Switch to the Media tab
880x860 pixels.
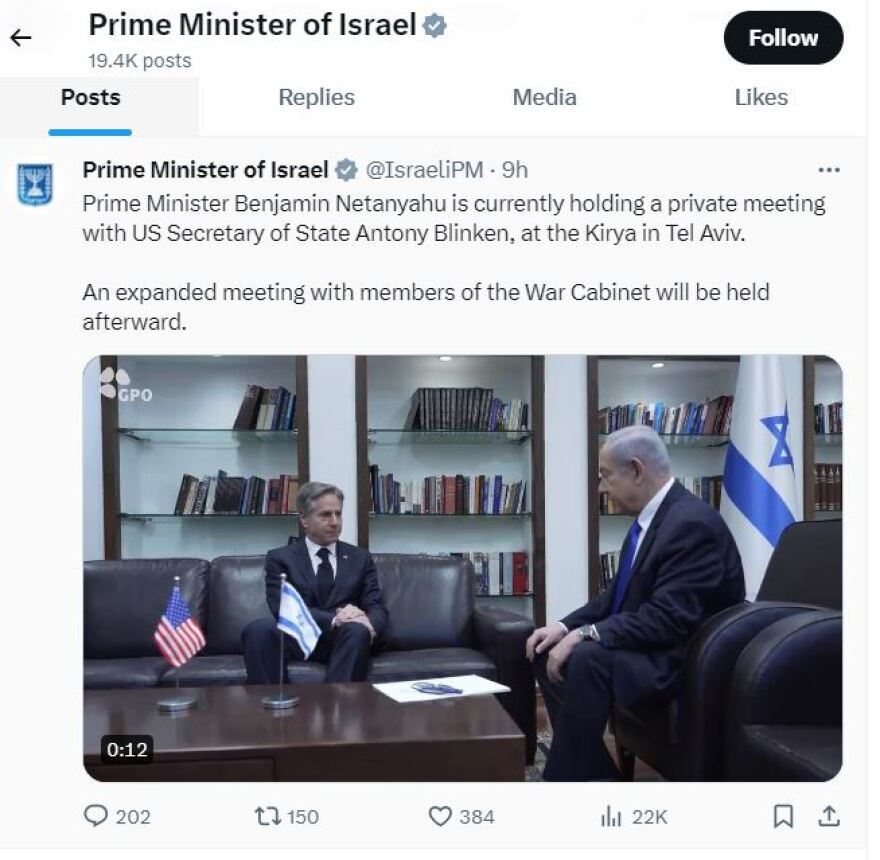coord(544,98)
